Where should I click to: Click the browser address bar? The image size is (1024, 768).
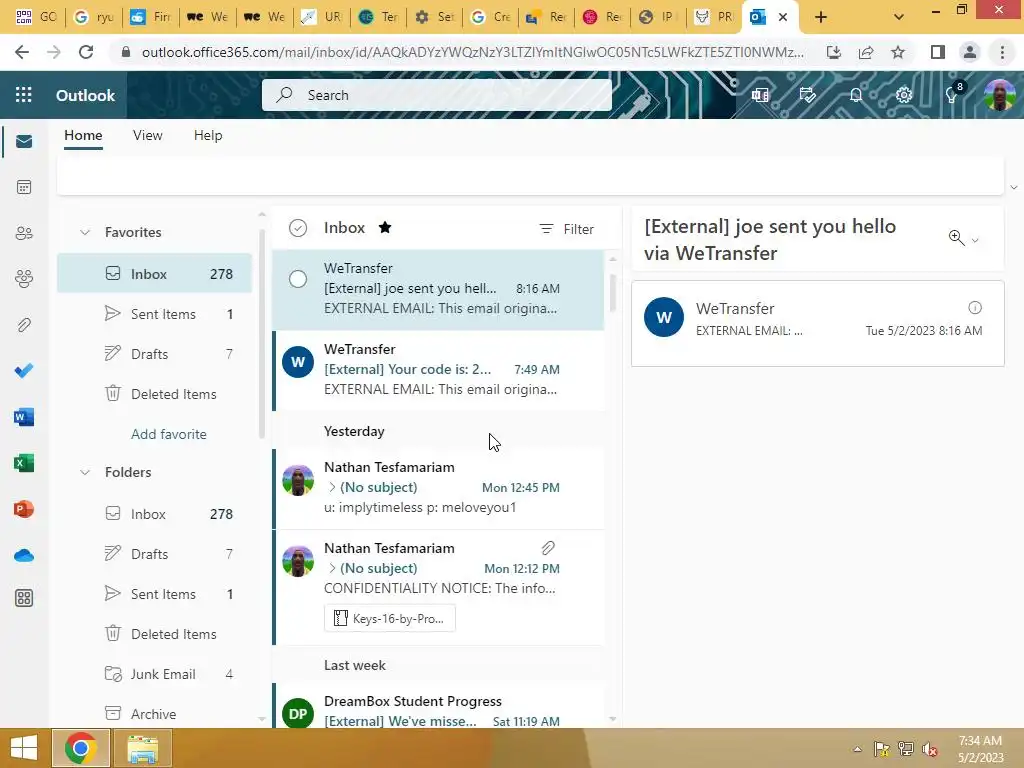[x=473, y=52]
